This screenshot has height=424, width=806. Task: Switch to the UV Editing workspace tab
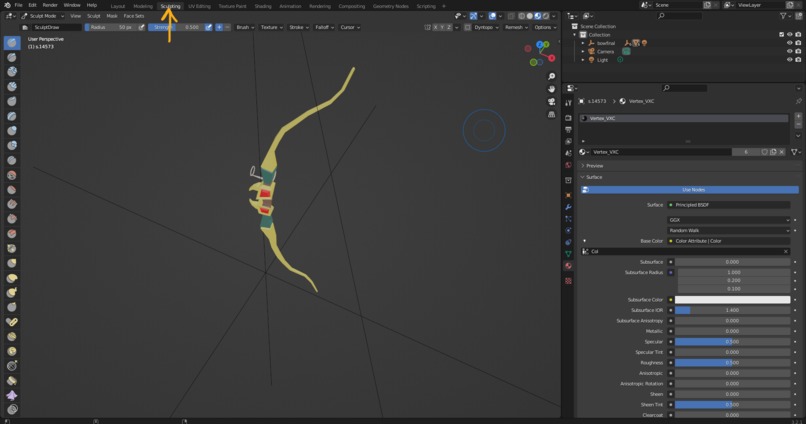(x=199, y=6)
